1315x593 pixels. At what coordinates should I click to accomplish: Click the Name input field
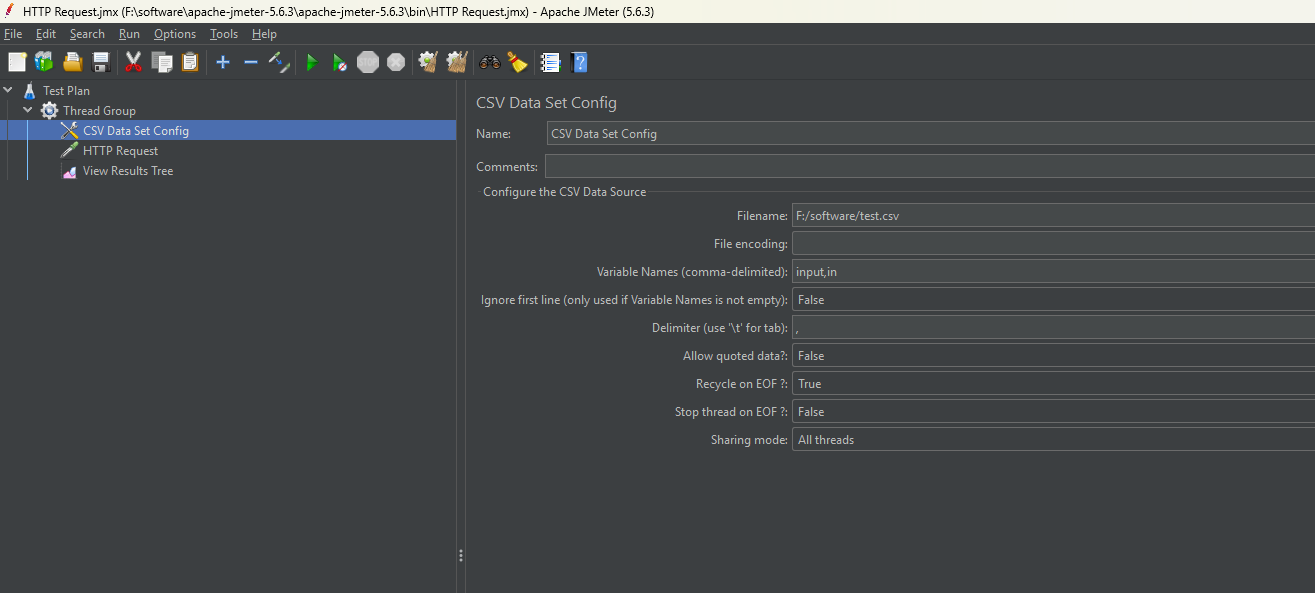click(930, 134)
